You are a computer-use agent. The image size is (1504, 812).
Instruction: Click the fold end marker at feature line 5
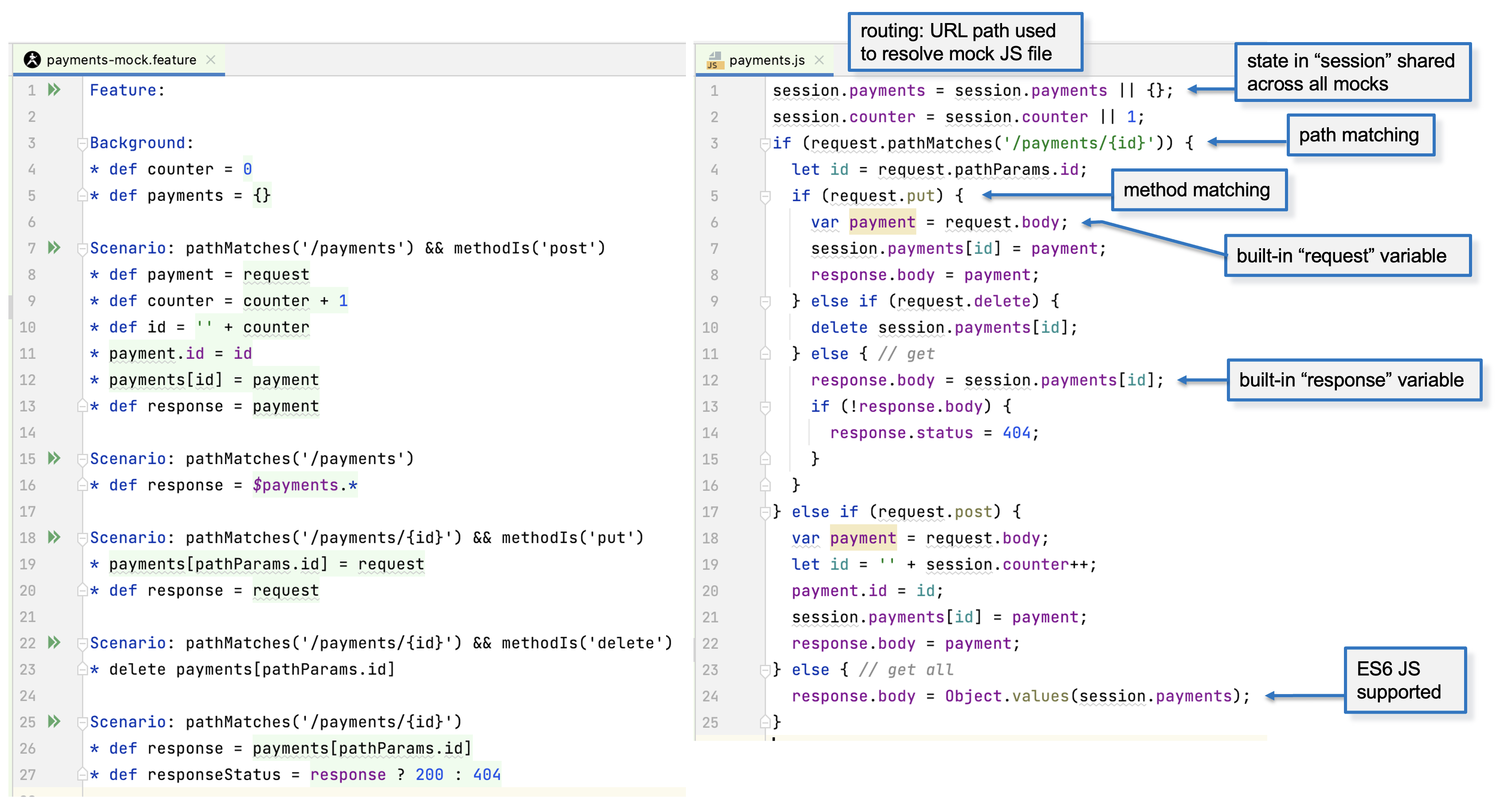coord(82,195)
